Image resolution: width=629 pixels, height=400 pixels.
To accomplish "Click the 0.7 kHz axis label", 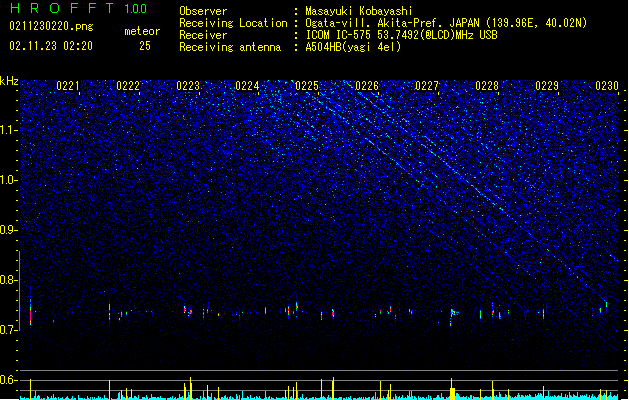I will tap(9, 330).
